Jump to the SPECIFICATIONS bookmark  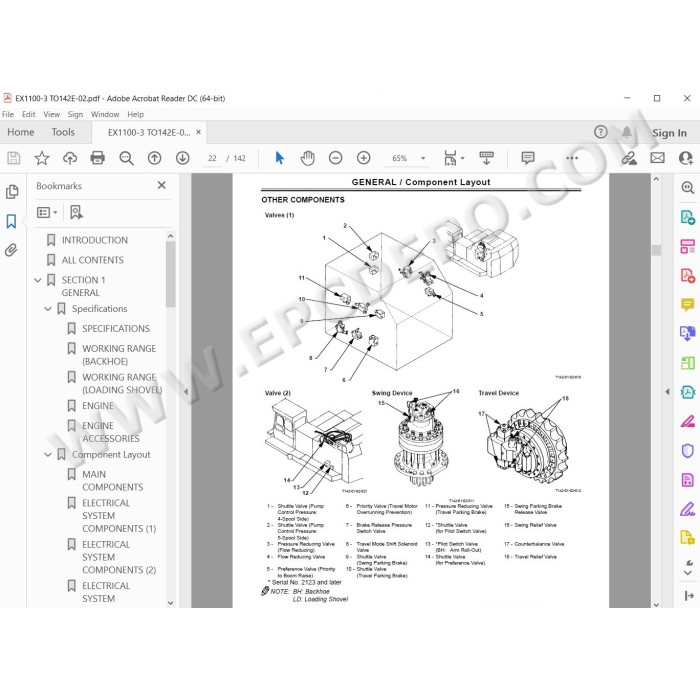click(116, 329)
